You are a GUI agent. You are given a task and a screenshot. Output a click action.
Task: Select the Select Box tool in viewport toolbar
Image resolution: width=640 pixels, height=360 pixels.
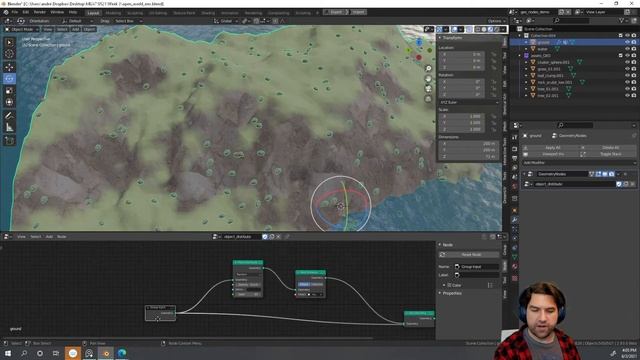coord(9,42)
